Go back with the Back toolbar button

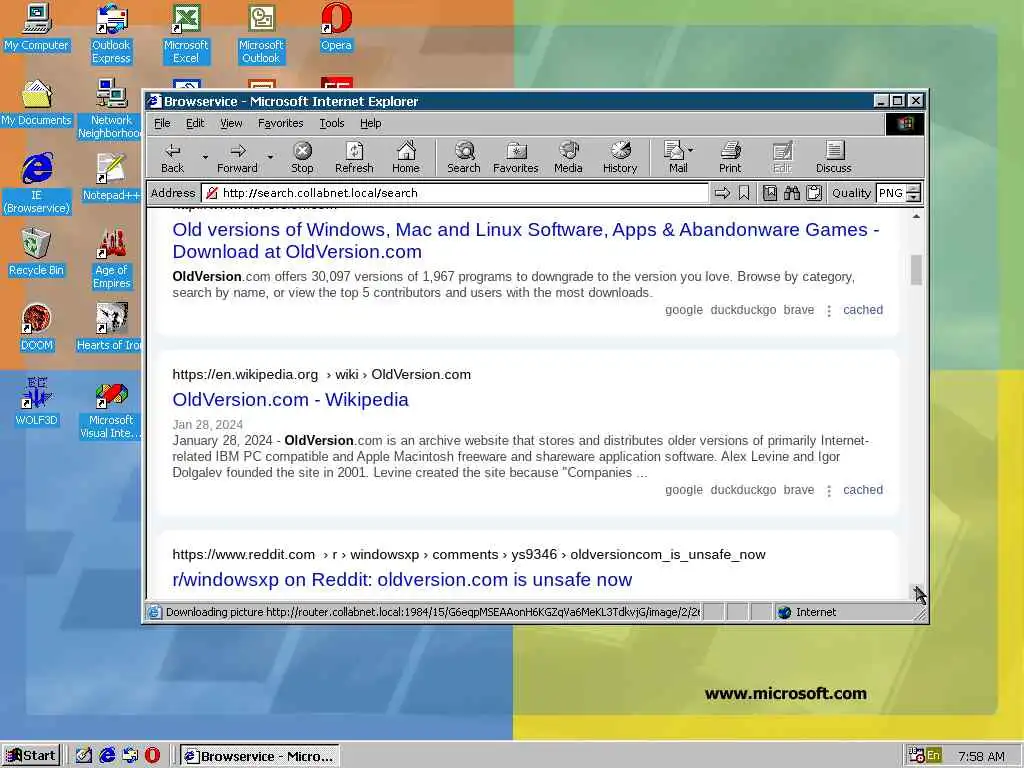pyautogui.click(x=172, y=158)
